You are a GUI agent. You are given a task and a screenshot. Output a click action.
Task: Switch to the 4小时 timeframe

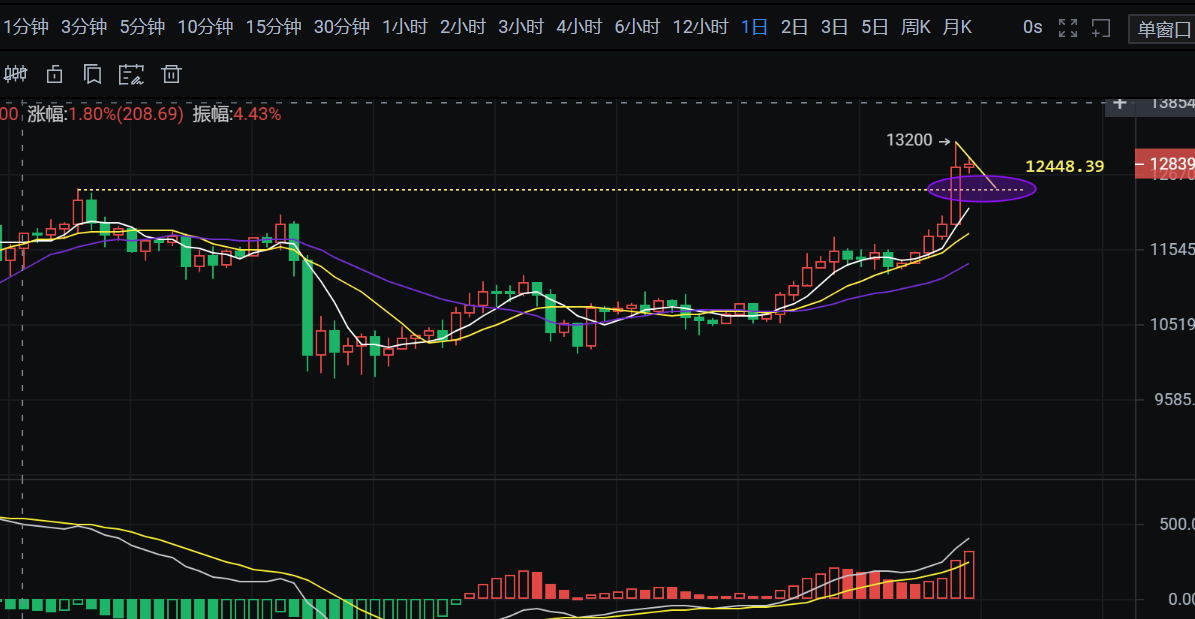(x=579, y=27)
